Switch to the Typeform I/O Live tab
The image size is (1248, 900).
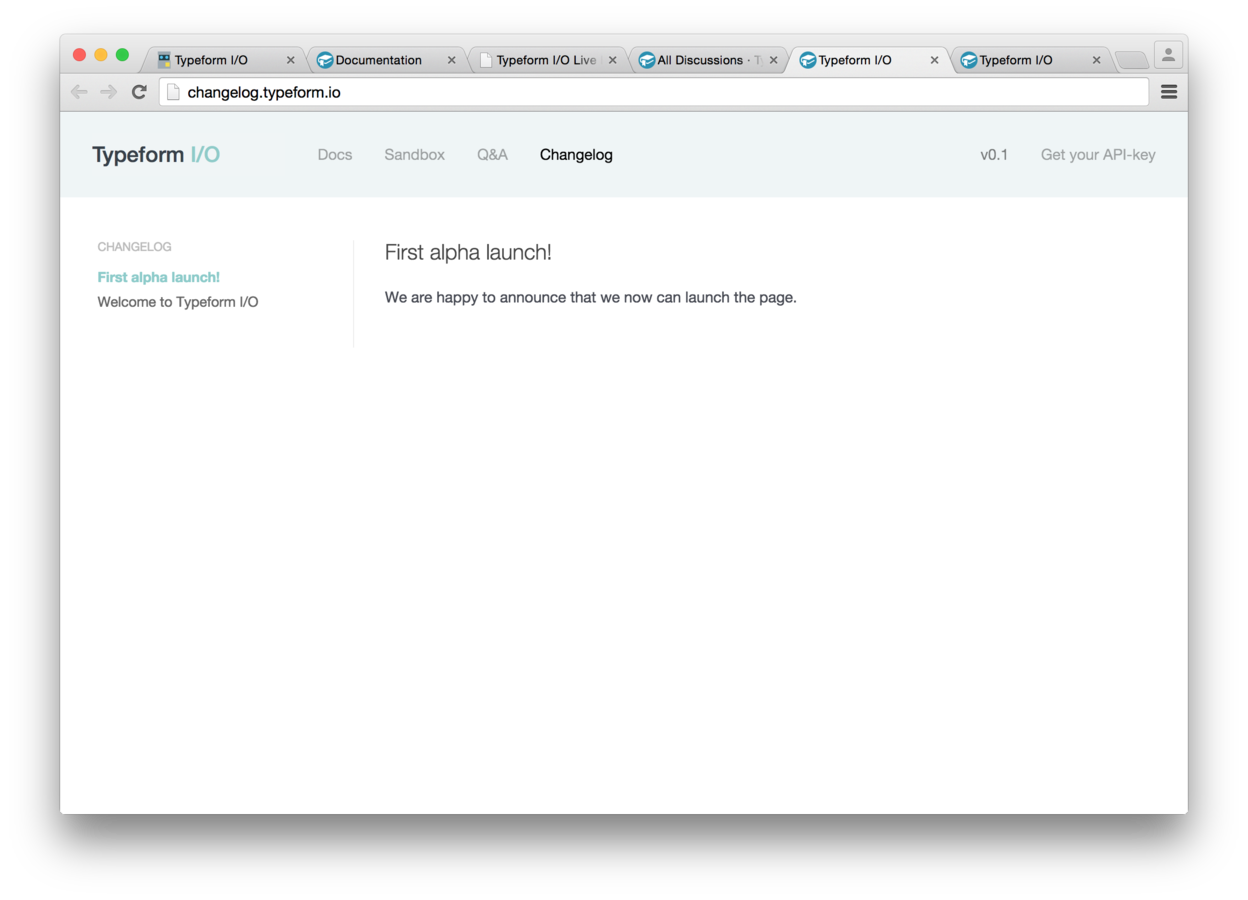547,60
